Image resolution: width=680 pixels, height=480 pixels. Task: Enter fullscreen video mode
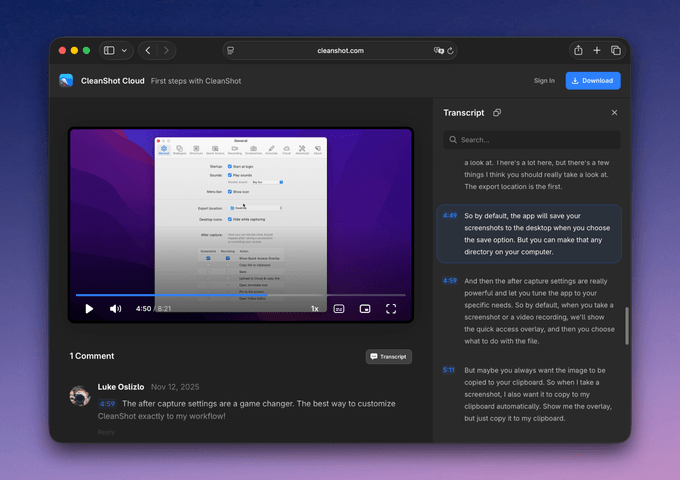click(x=391, y=309)
